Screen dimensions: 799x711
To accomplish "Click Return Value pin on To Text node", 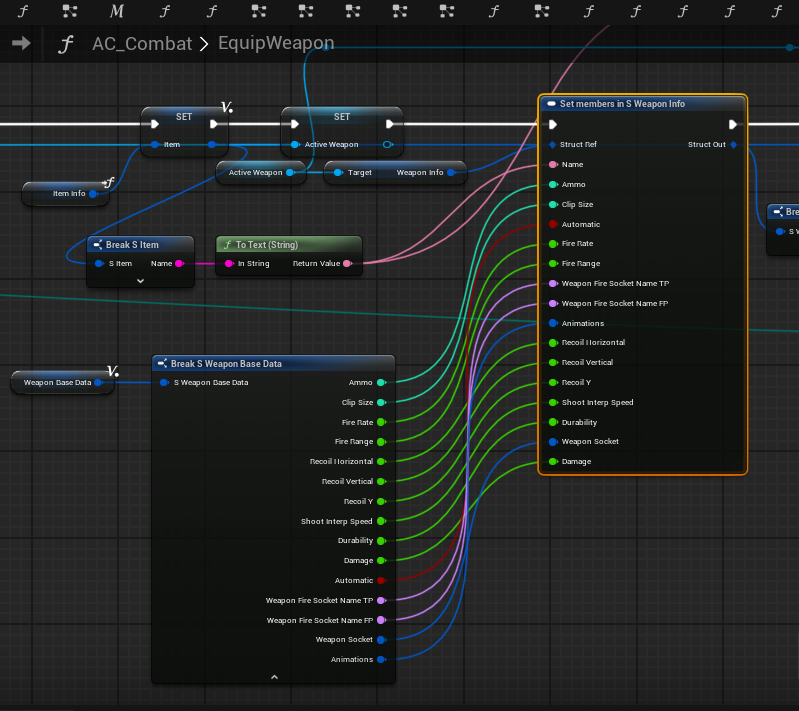I will click(347, 264).
